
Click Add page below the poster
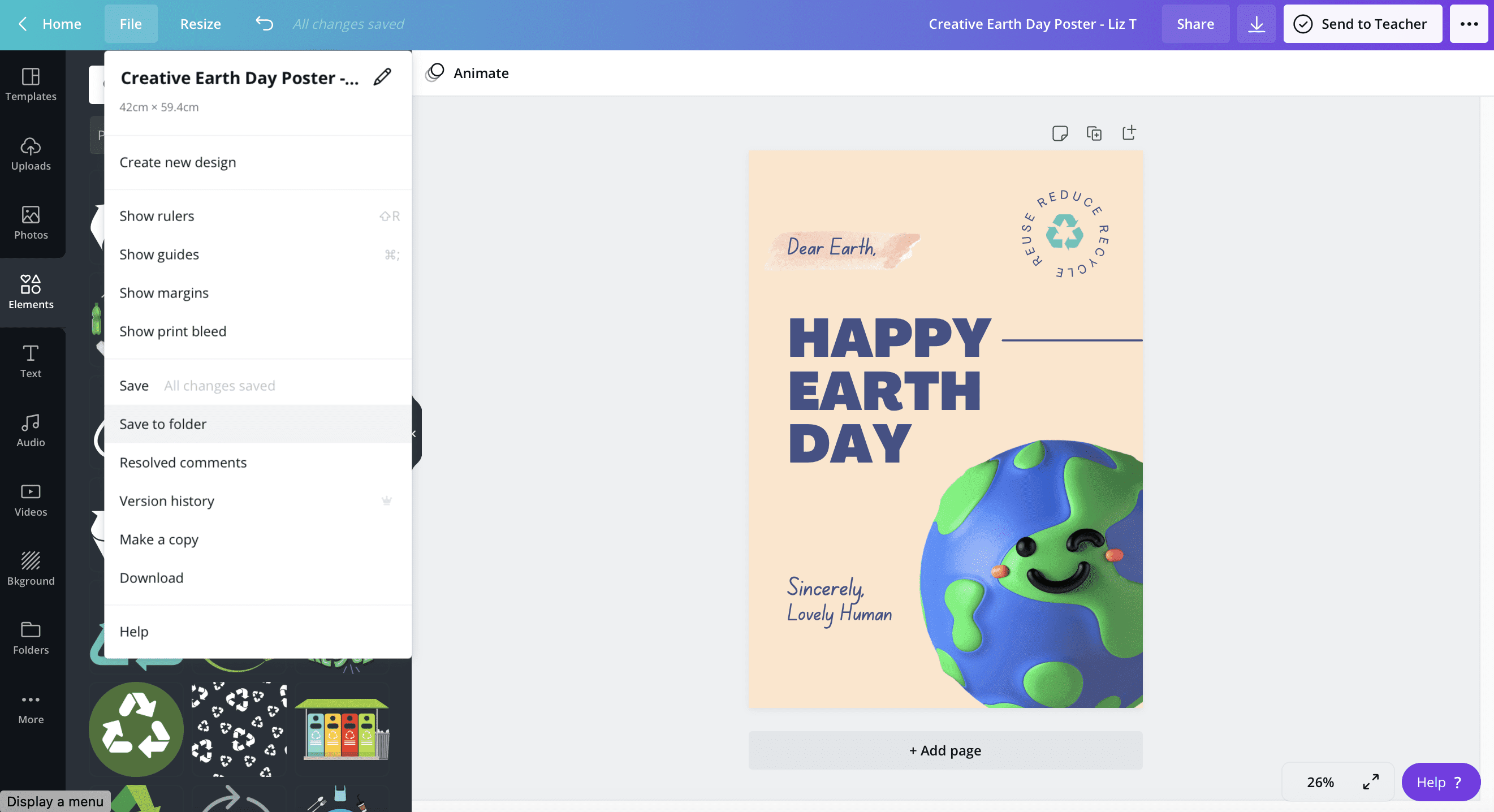[x=945, y=749]
